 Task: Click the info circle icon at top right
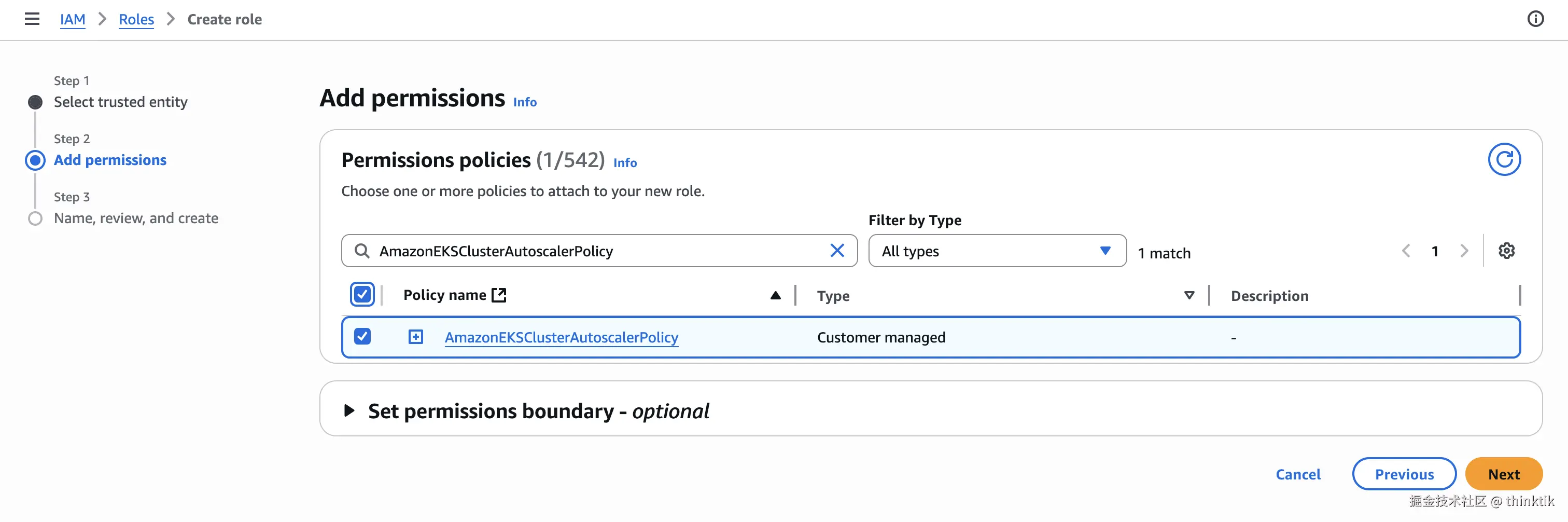[1535, 19]
